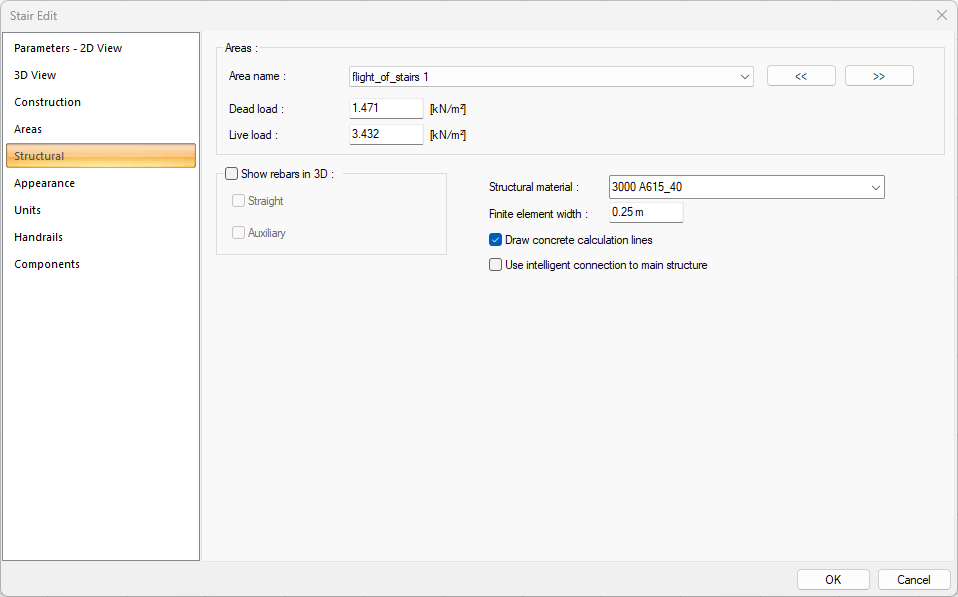Switch to 3D View section

[35, 75]
